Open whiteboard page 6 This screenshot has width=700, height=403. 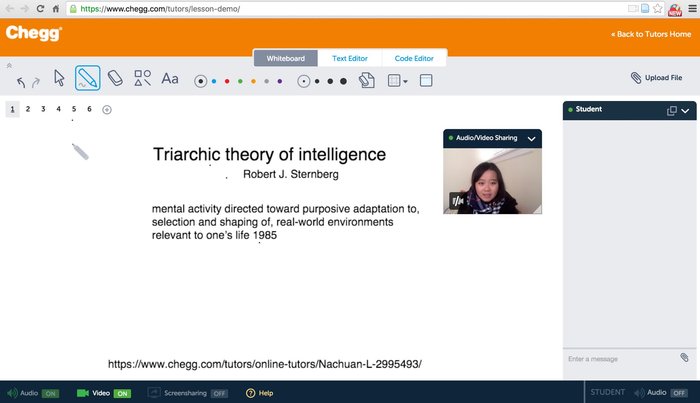point(89,109)
